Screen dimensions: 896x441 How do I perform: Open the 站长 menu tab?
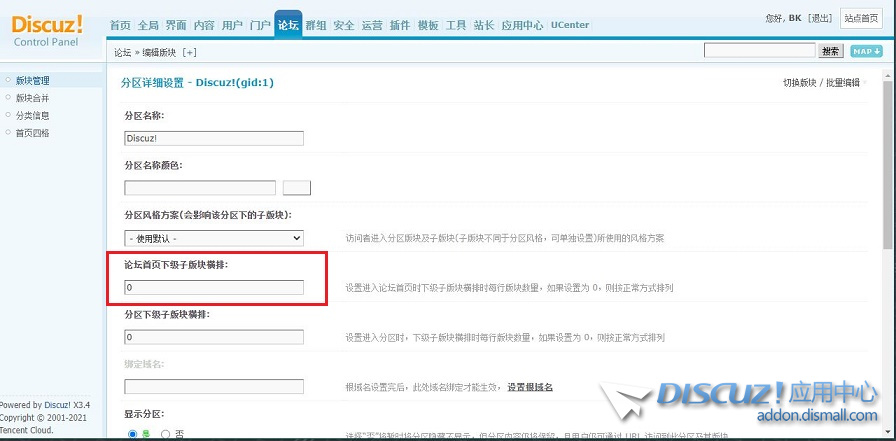[484, 25]
